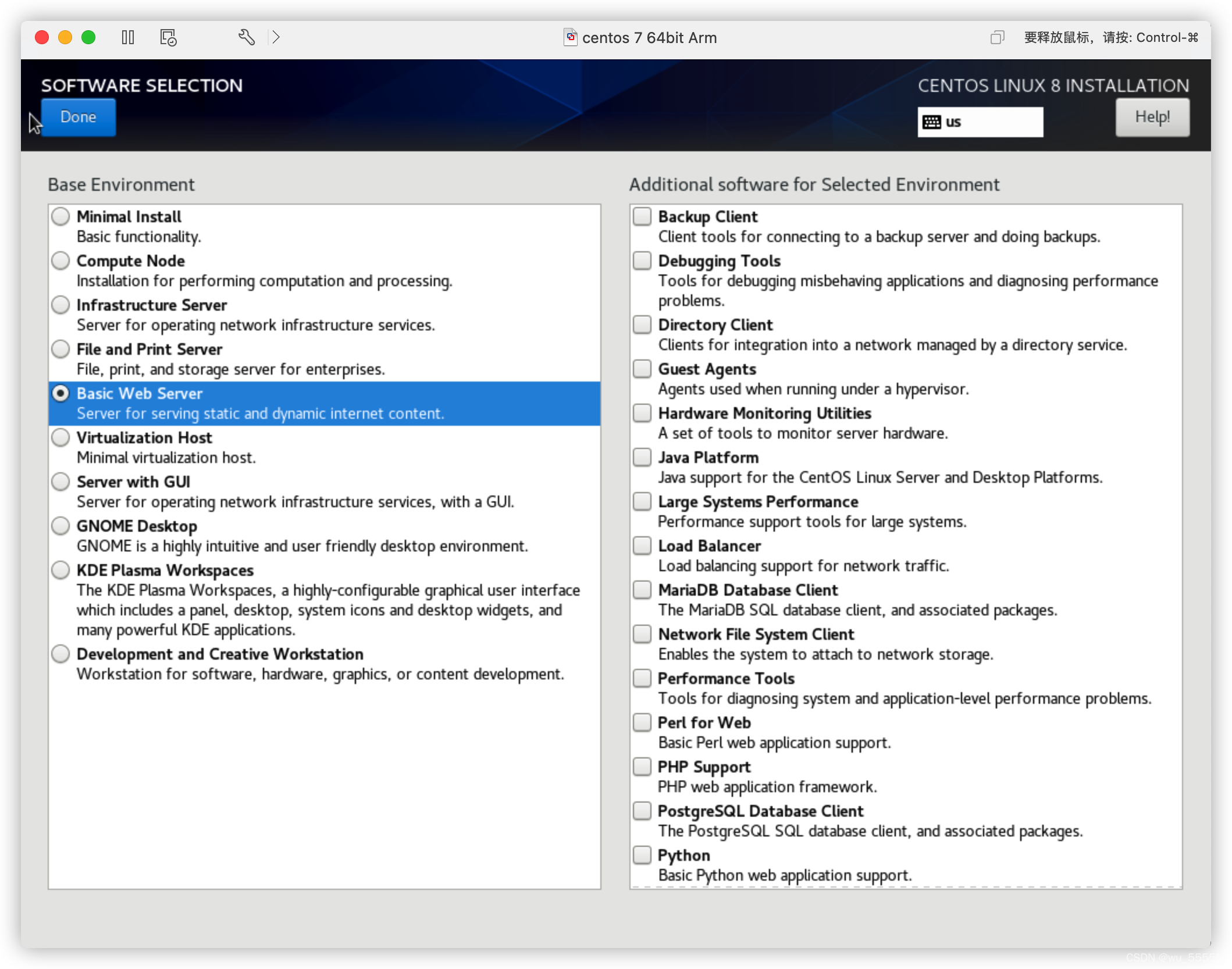Enable PHP Support add-on
The width and height of the screenshot is (1232, 969).
[x=642, y=767]
